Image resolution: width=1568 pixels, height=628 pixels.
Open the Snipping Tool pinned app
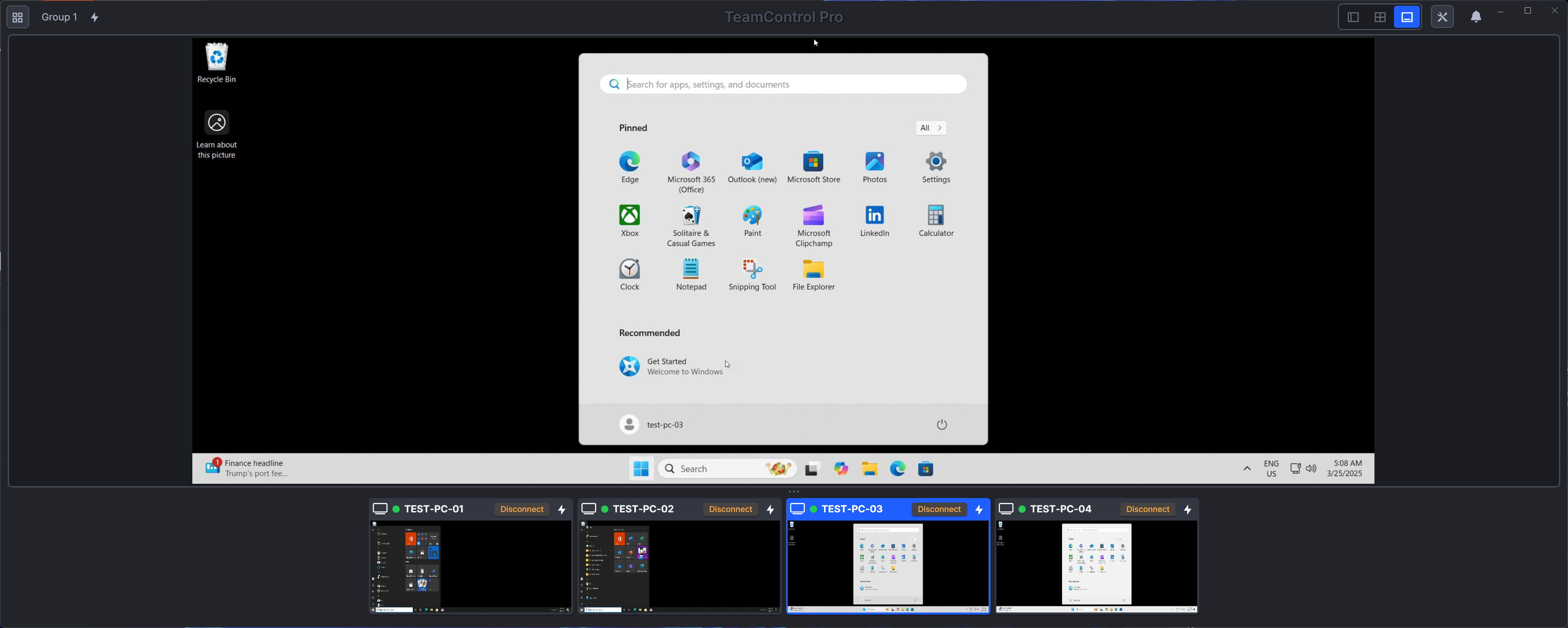pos(752,275)
